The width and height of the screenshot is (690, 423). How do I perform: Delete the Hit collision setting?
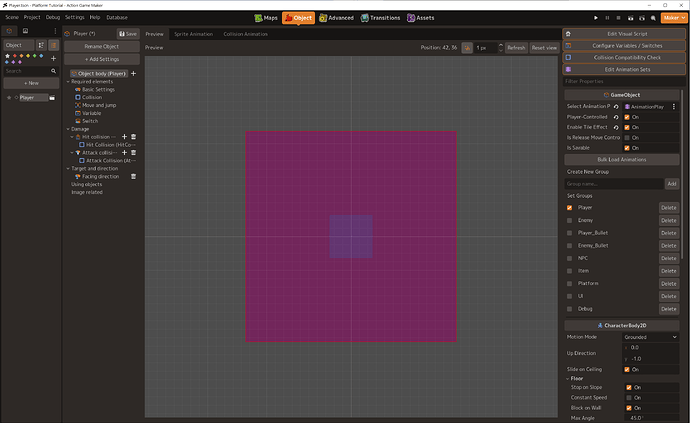pos(133,137)
